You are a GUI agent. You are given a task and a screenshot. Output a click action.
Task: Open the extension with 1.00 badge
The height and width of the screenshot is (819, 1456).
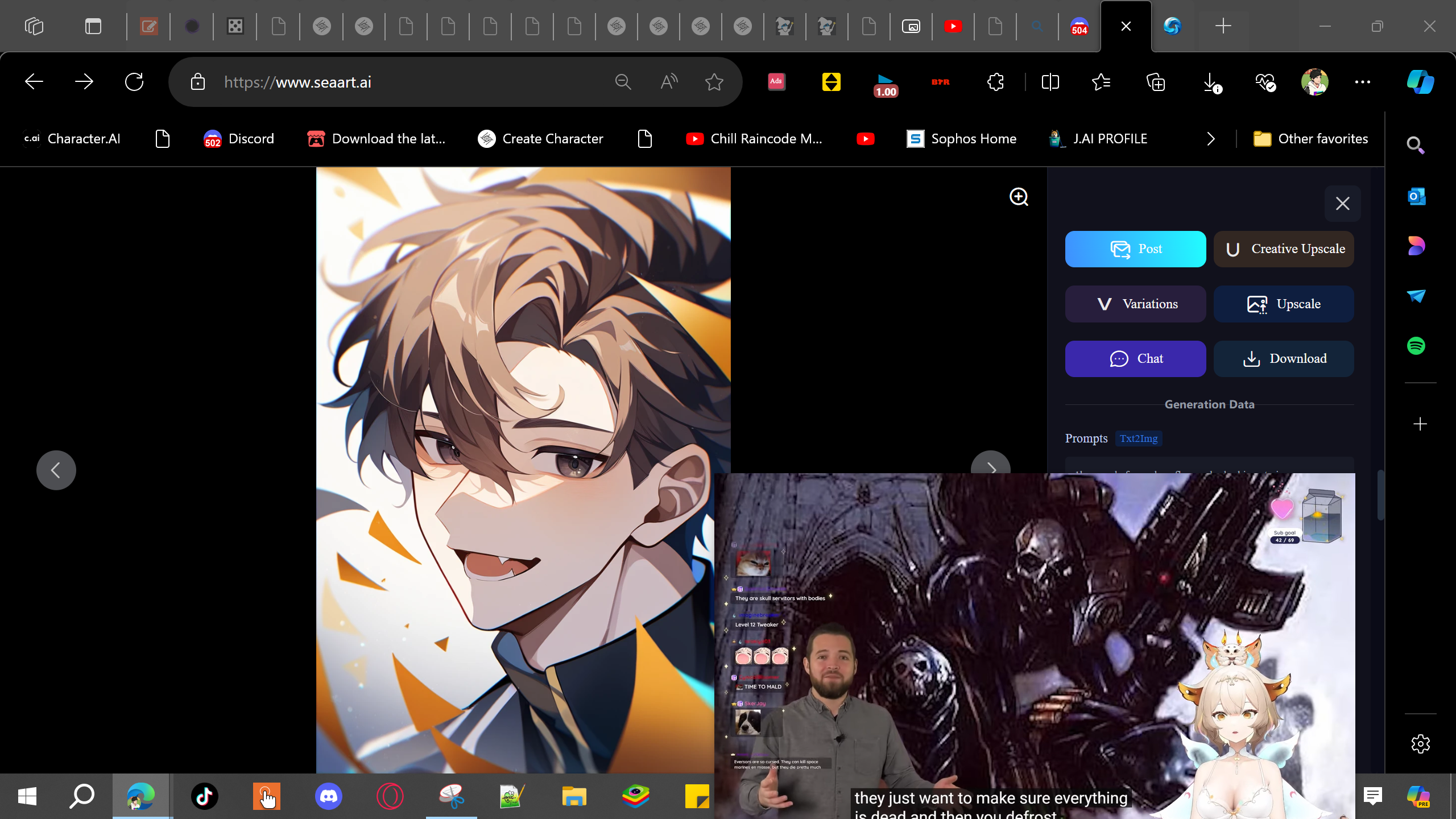point(886,84)
